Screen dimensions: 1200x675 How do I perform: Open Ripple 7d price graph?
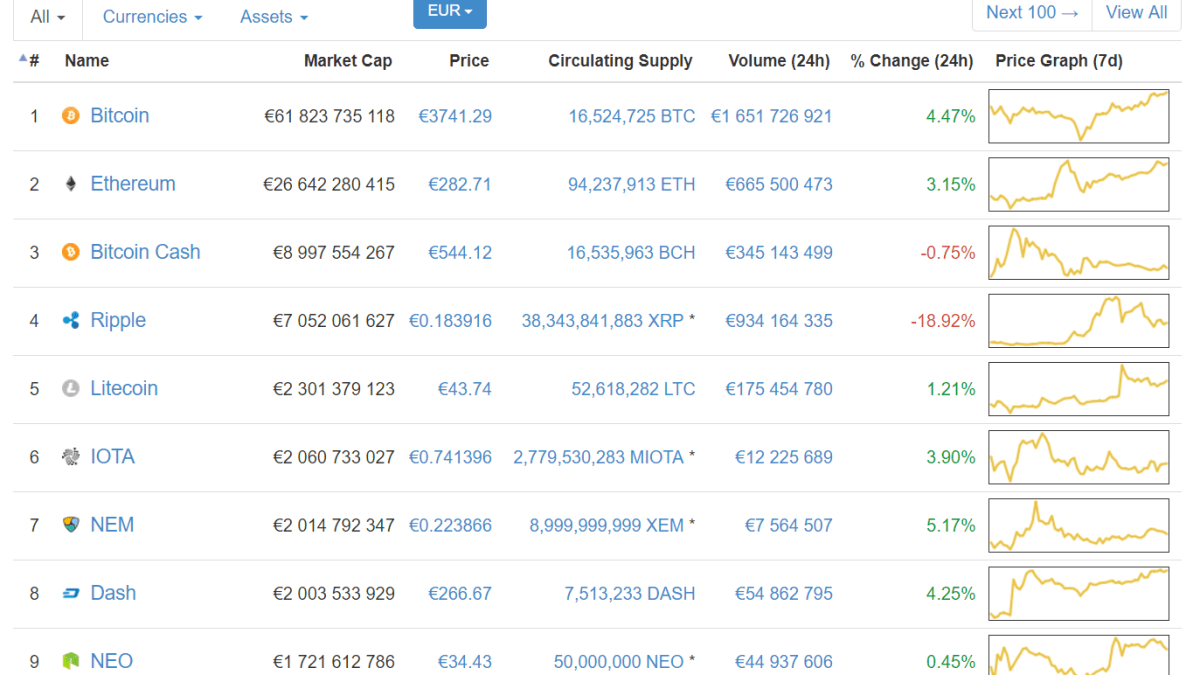click(1079, 320)
